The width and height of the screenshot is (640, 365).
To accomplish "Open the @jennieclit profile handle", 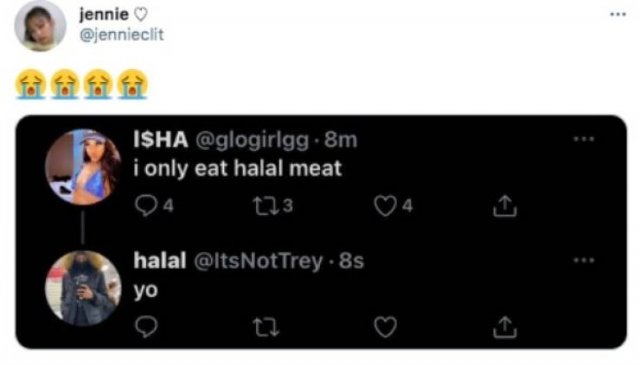I will pyautogui.click(x=122, y=35).
